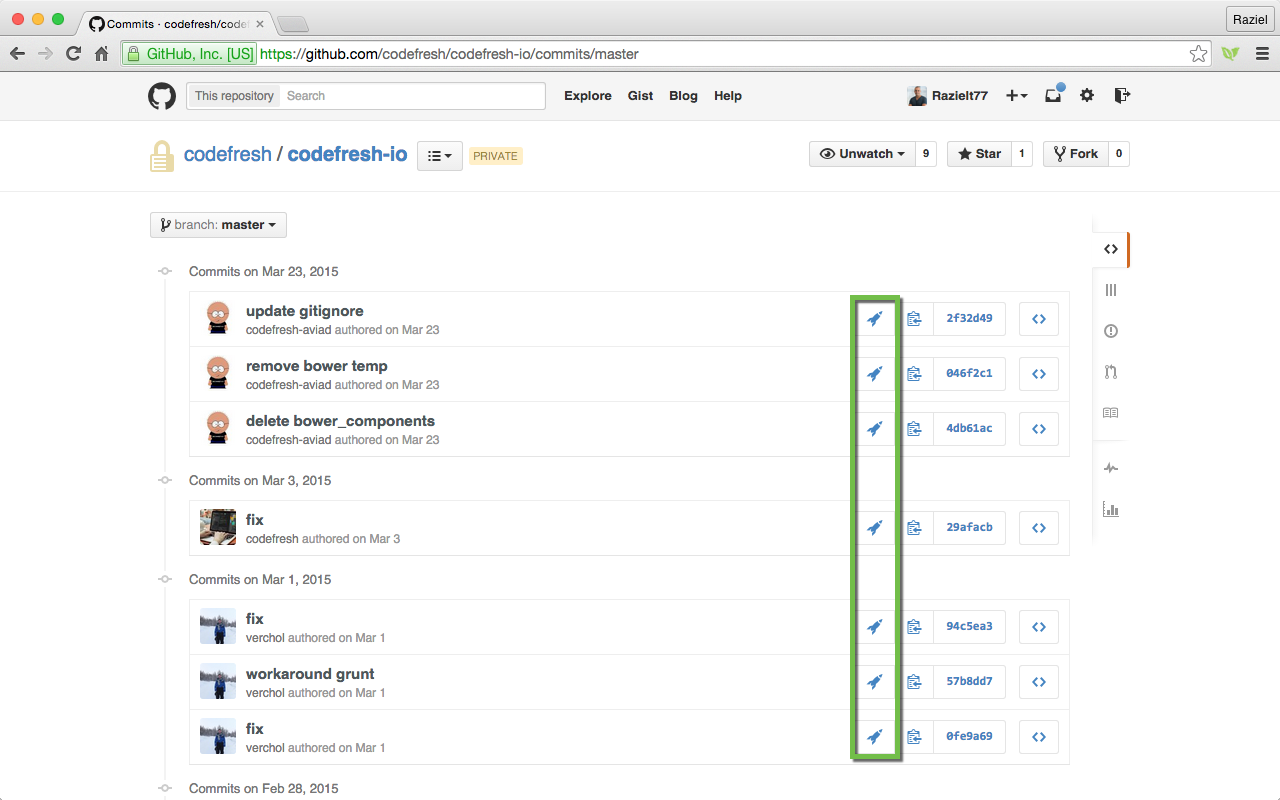
Task: Expand the branch: master dropdown
Action: [x=218, y=225]
